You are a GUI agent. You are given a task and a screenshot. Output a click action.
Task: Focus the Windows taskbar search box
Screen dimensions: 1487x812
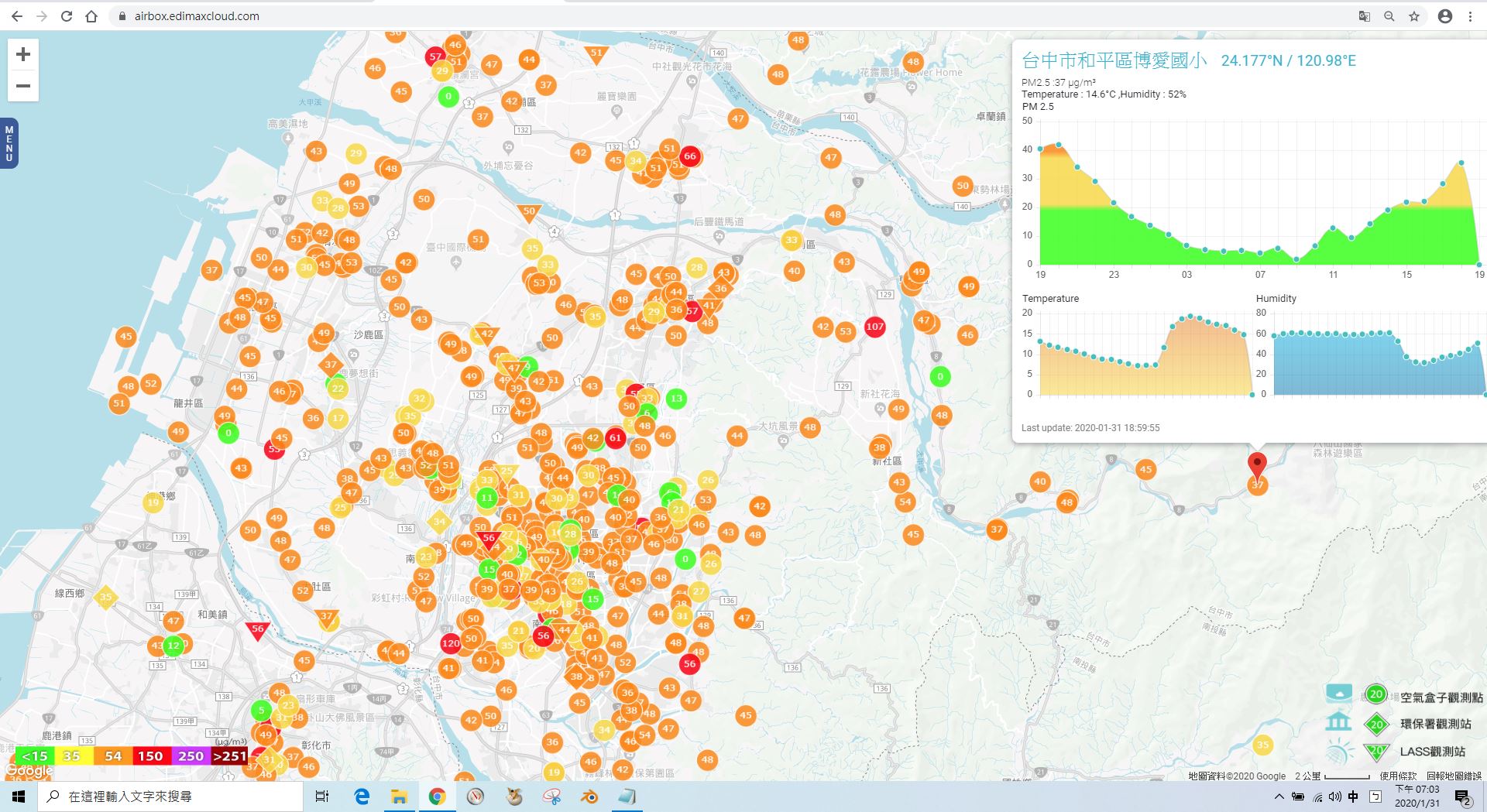pyautogui.click(x=170, y=797)
